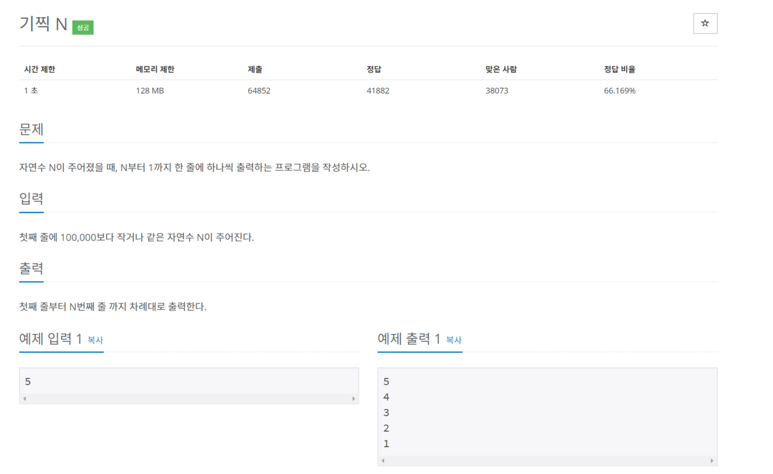The width and height of the screenshot is (773, 474).
Task: Click the line 1 in sample output
Action: tap(386, 443)
